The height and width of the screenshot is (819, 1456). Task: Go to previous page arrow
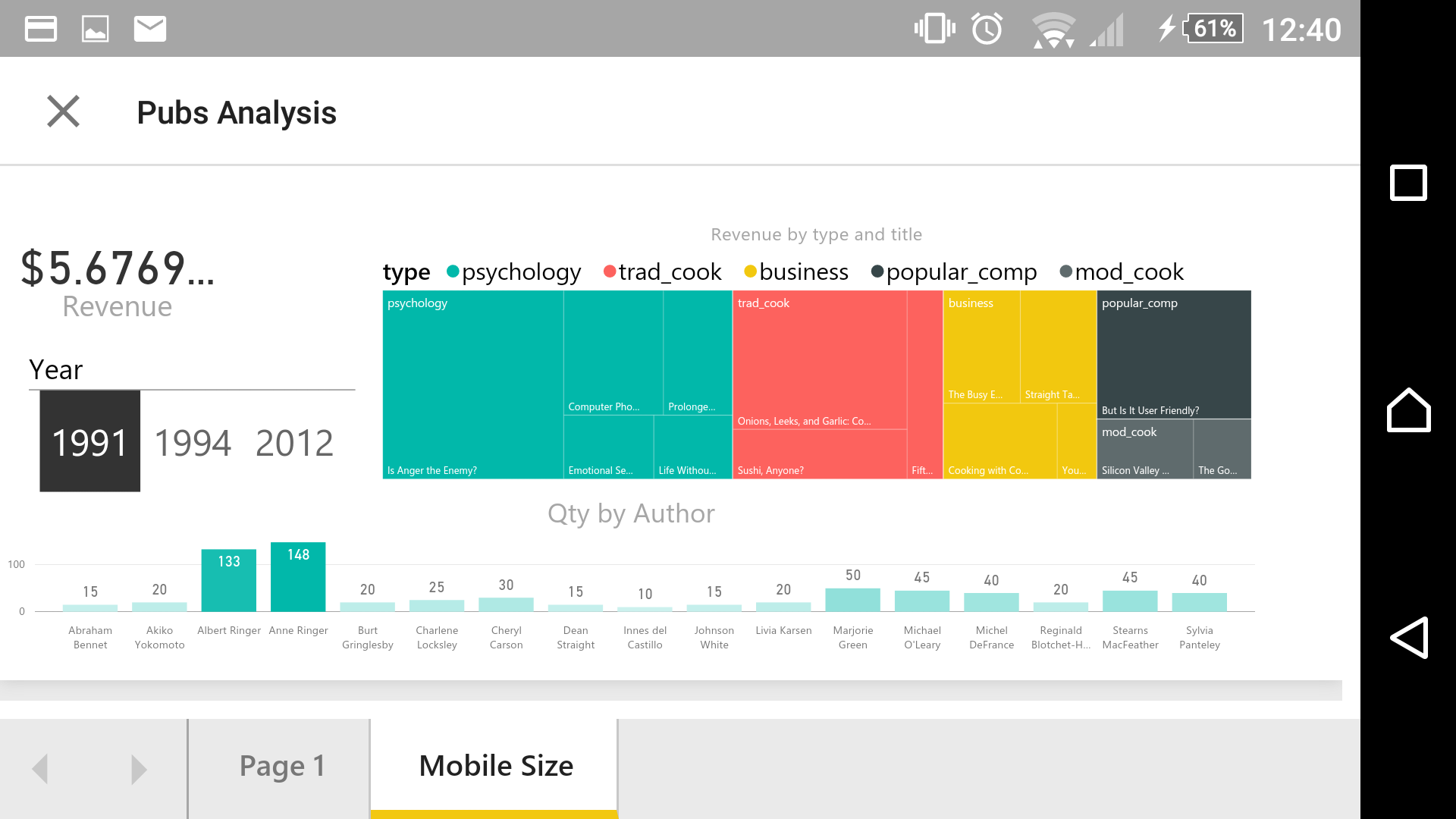(40, 768)
